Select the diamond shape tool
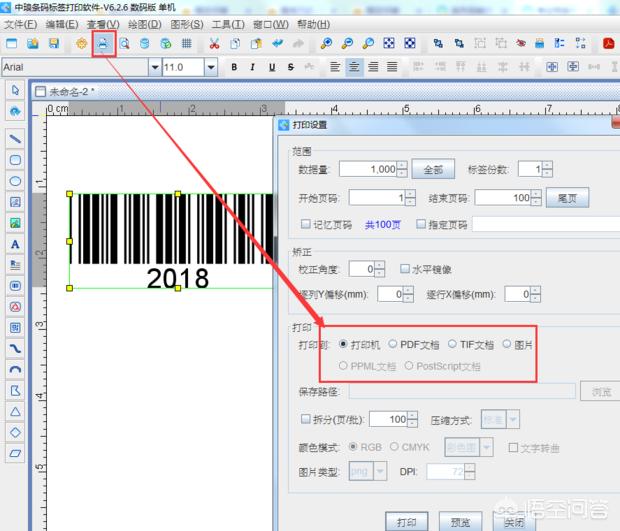Viewport: 620px width, 531px height. click(x=15, y=432)
